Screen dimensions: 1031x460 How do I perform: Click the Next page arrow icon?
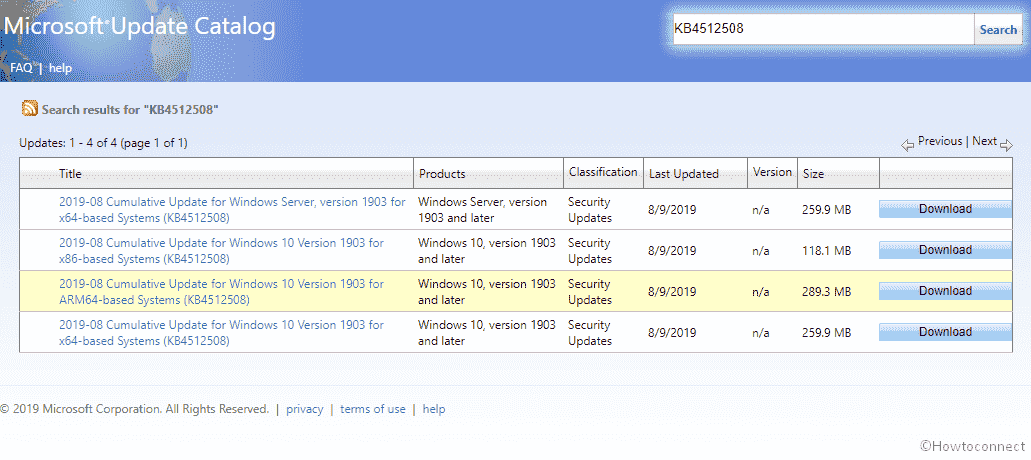point(1006,145)
